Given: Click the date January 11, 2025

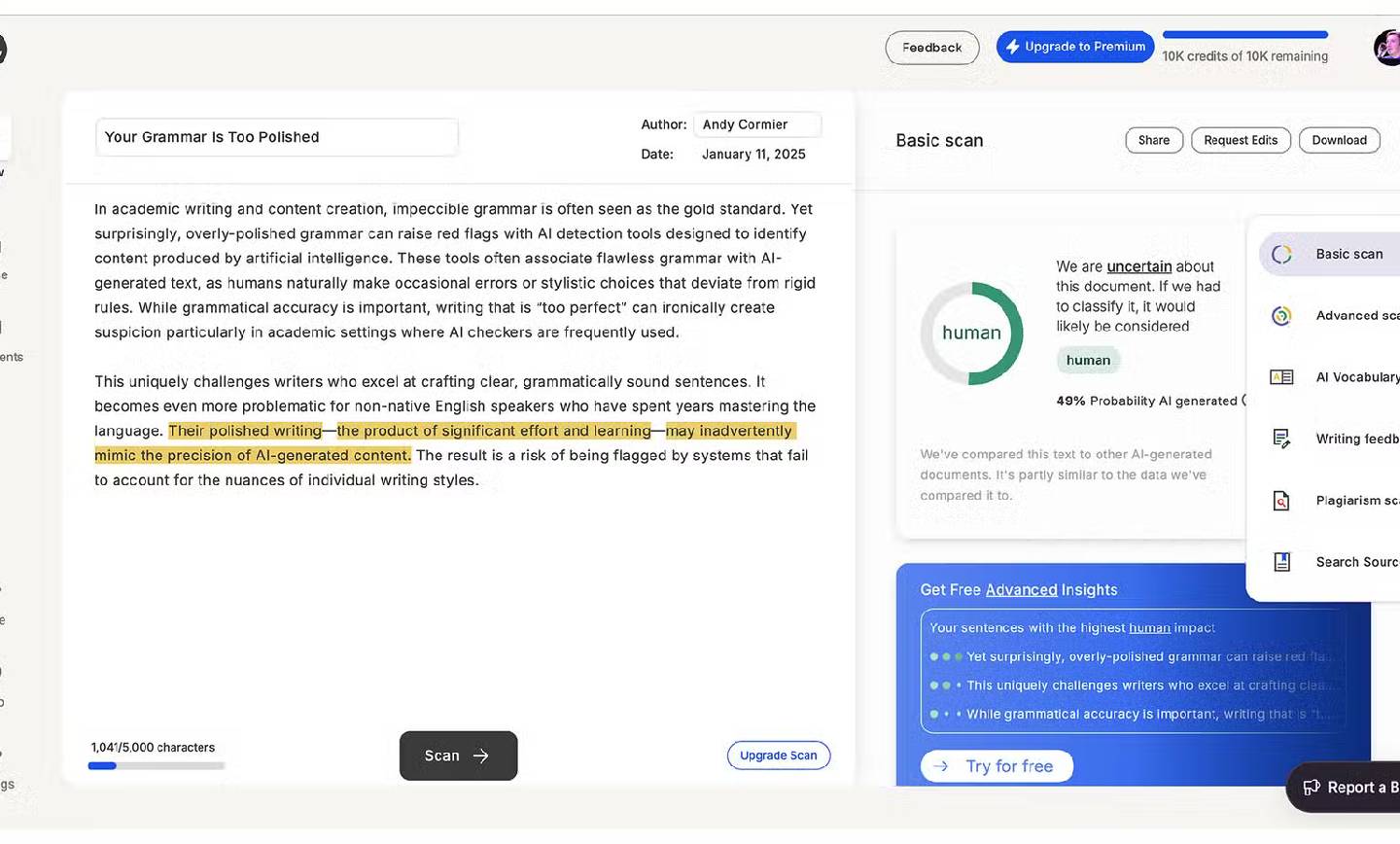Looking at the screenshot, I should click(x=753, y=154).
